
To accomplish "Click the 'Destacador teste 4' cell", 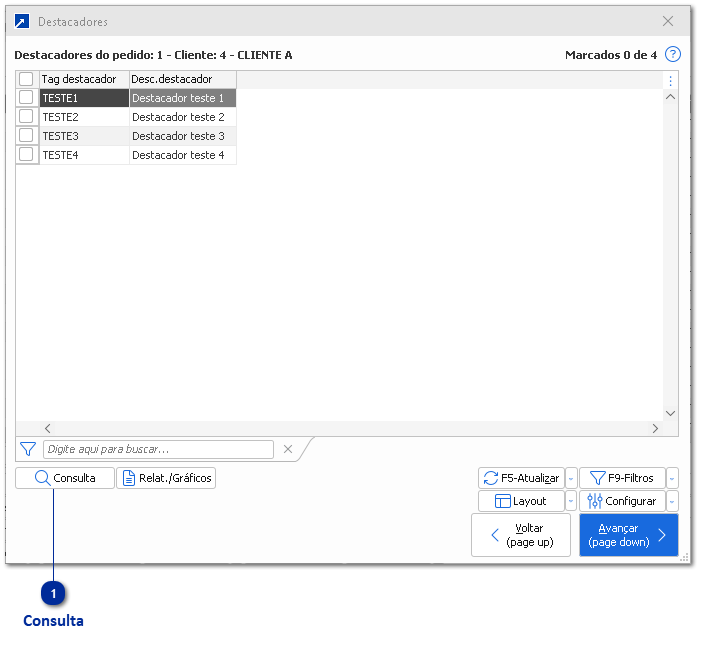I will (183, 155).
